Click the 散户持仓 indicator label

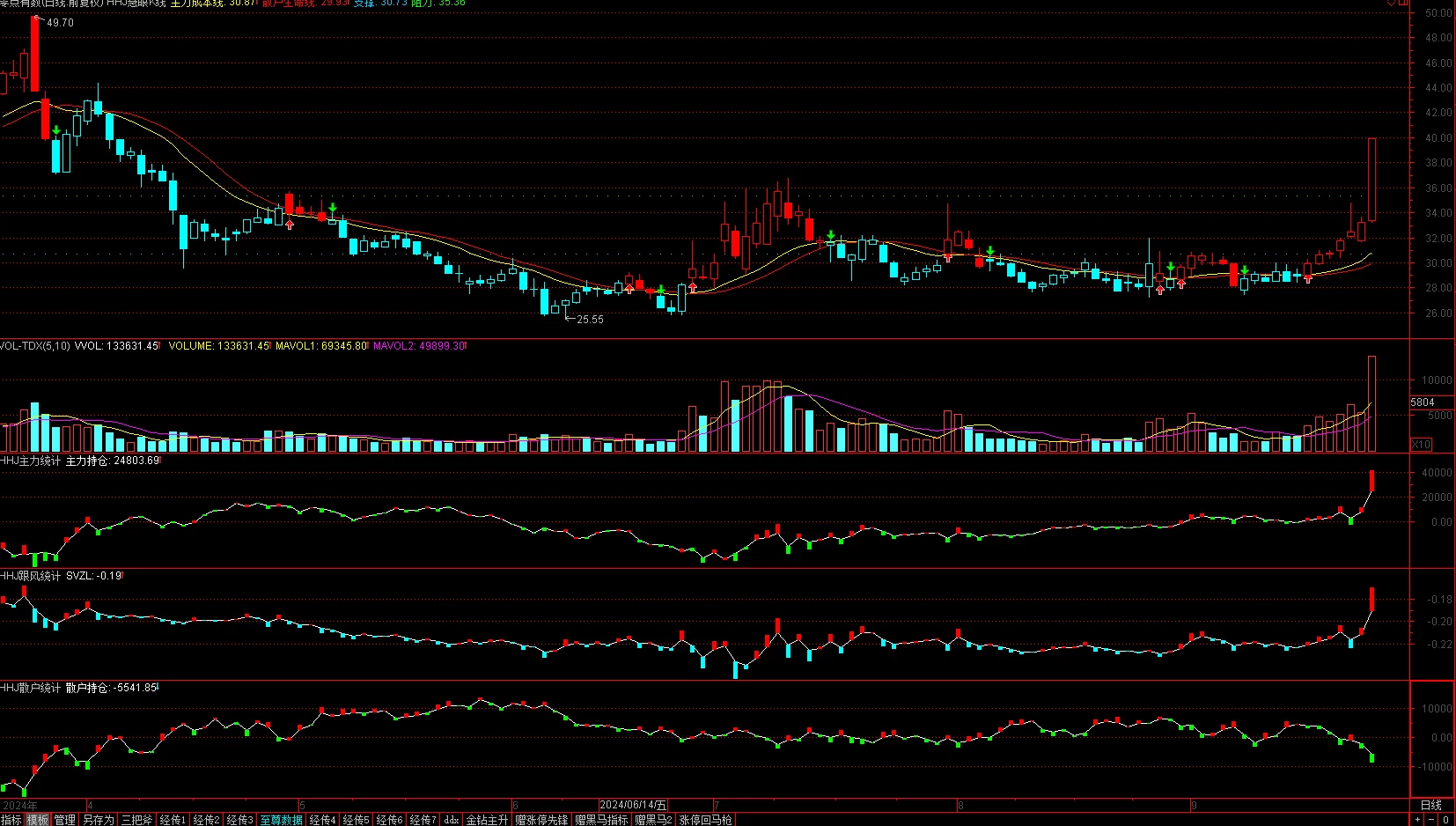click(112, 688)
